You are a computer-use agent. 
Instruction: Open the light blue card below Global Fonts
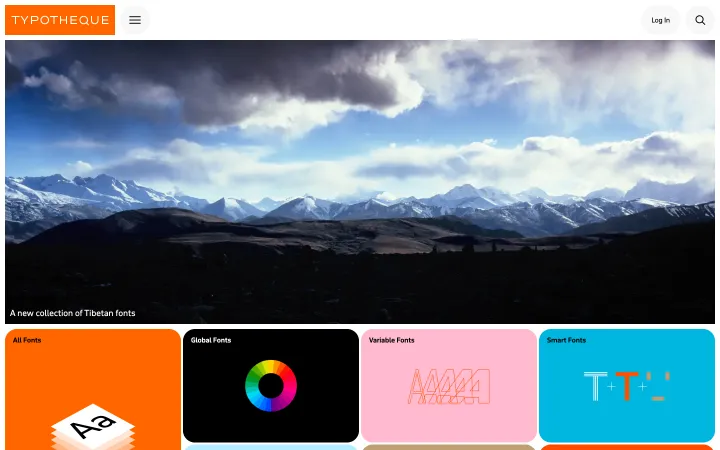click(270, 447)
